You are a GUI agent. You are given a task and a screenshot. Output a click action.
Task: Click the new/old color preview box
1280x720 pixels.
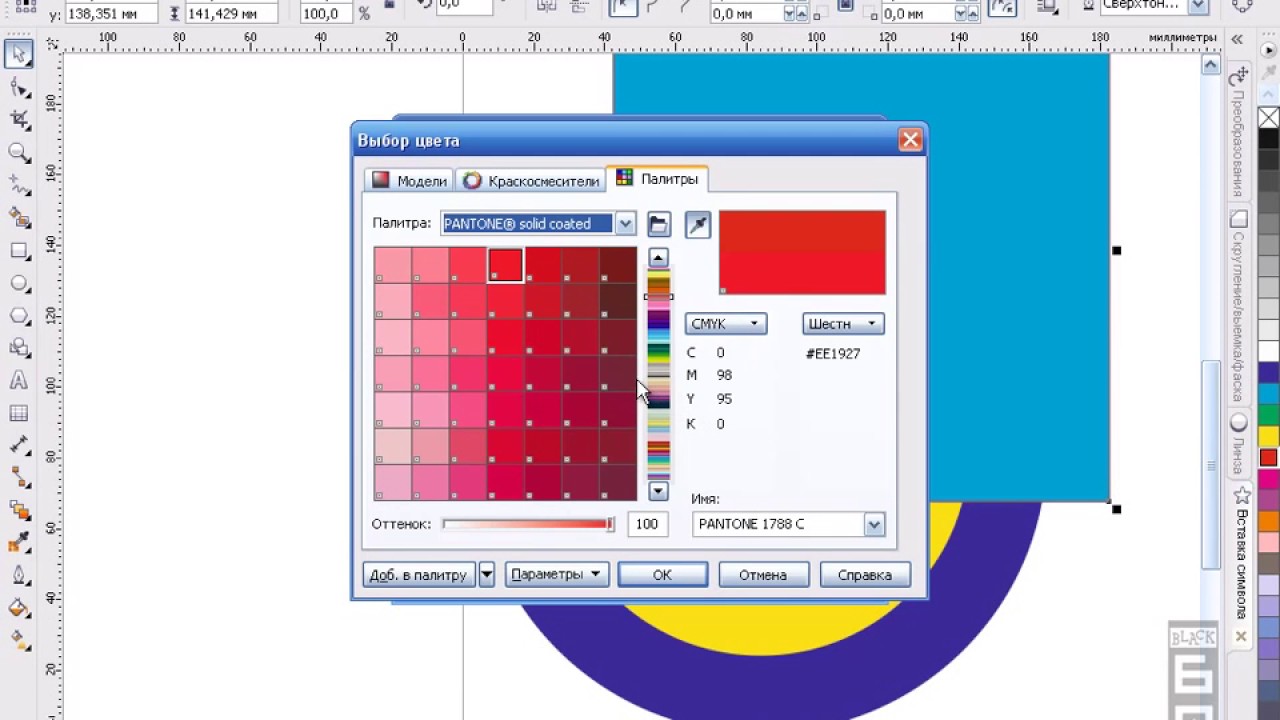[802, 252]
